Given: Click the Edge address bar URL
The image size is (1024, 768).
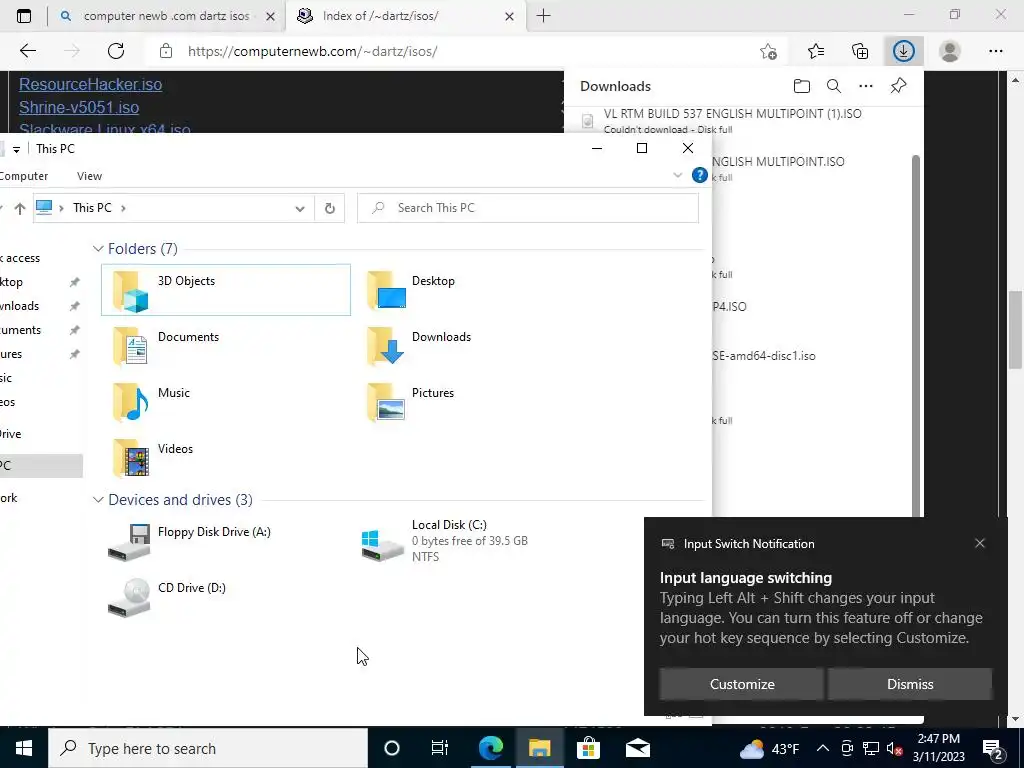Looking at the screenshot, I should tap(313, 51).
